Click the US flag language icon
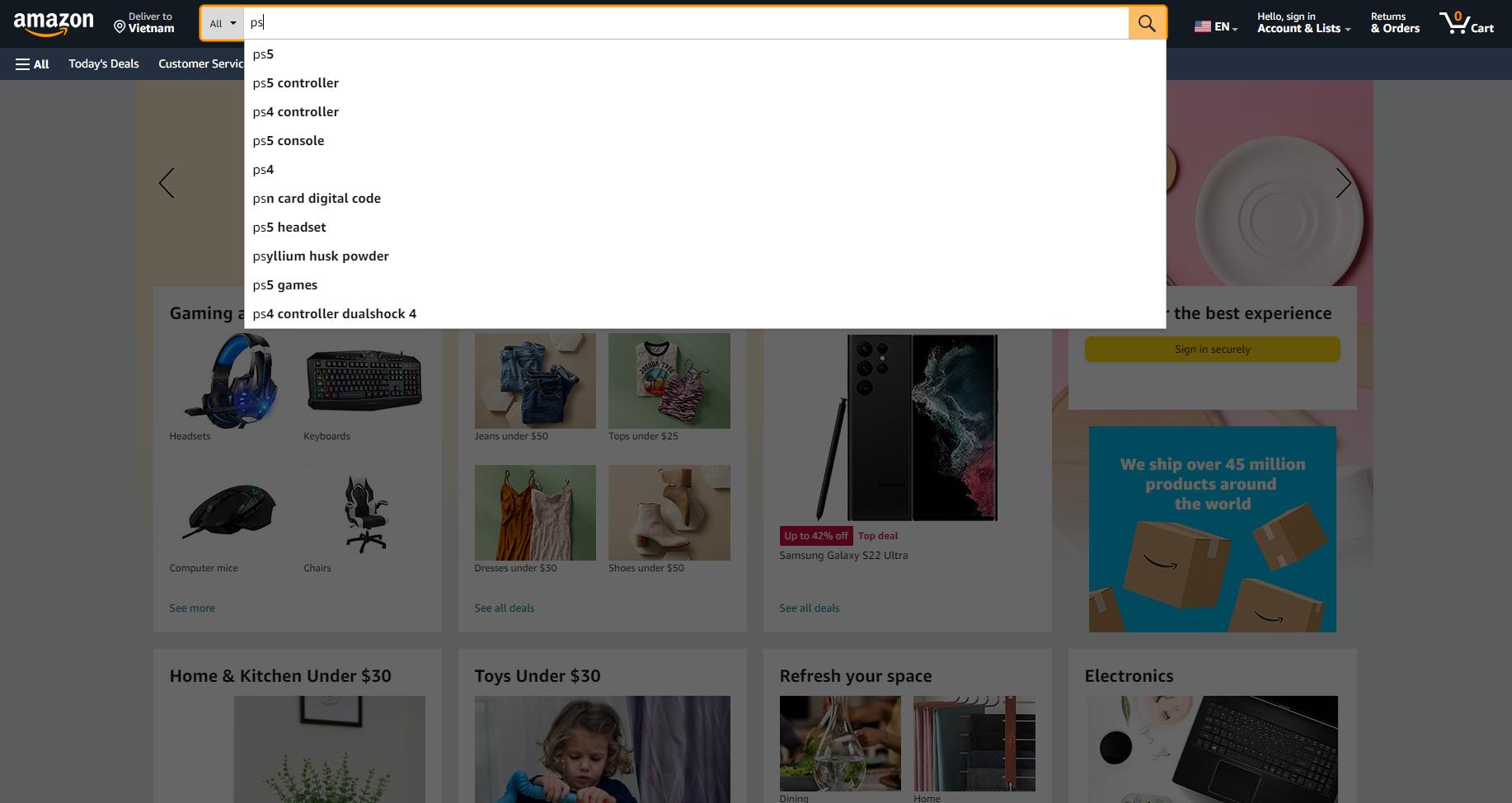 (1203, 26)
